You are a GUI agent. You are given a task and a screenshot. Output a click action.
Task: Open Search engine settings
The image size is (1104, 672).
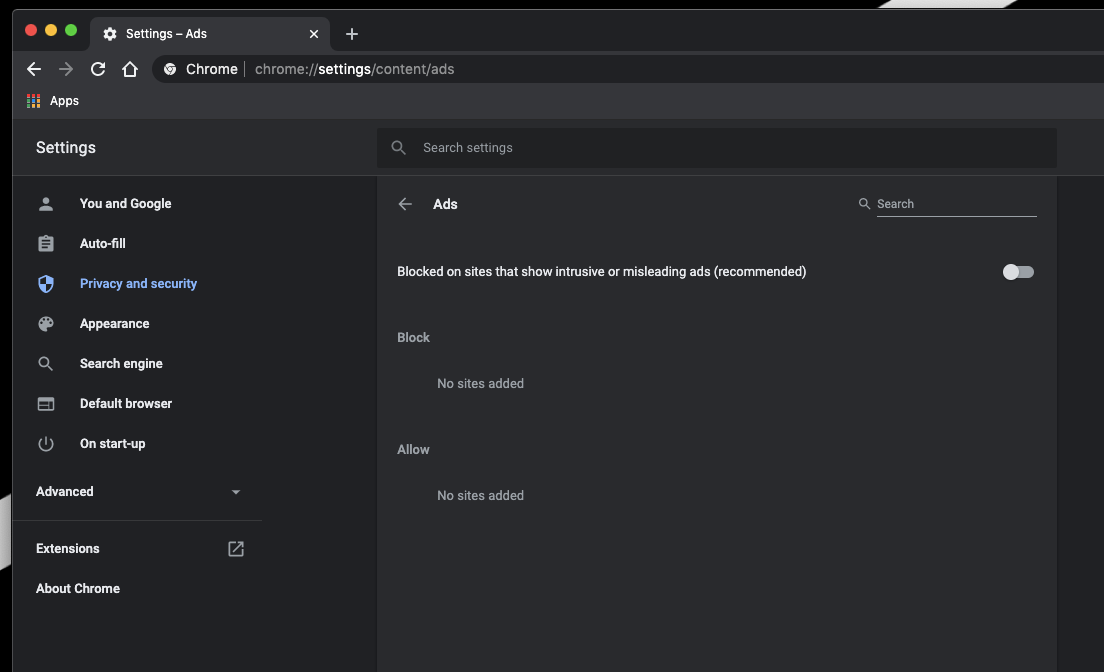121,364
